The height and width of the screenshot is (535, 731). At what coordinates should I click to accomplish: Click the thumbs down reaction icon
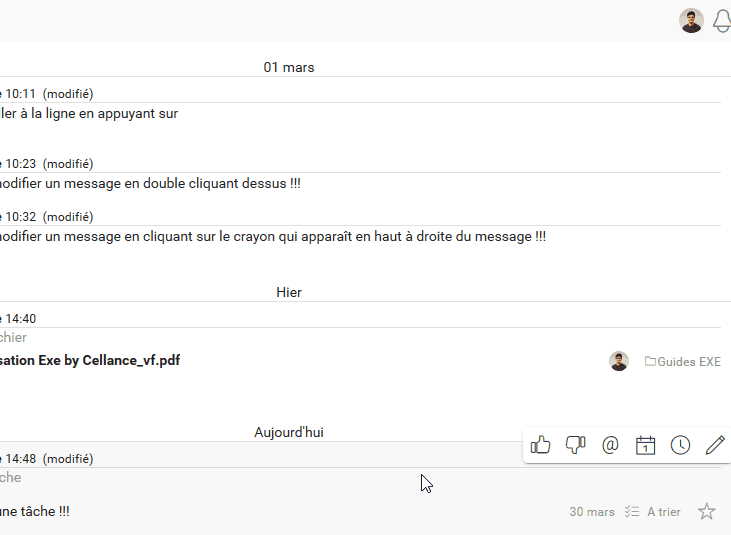coord(575,445)
